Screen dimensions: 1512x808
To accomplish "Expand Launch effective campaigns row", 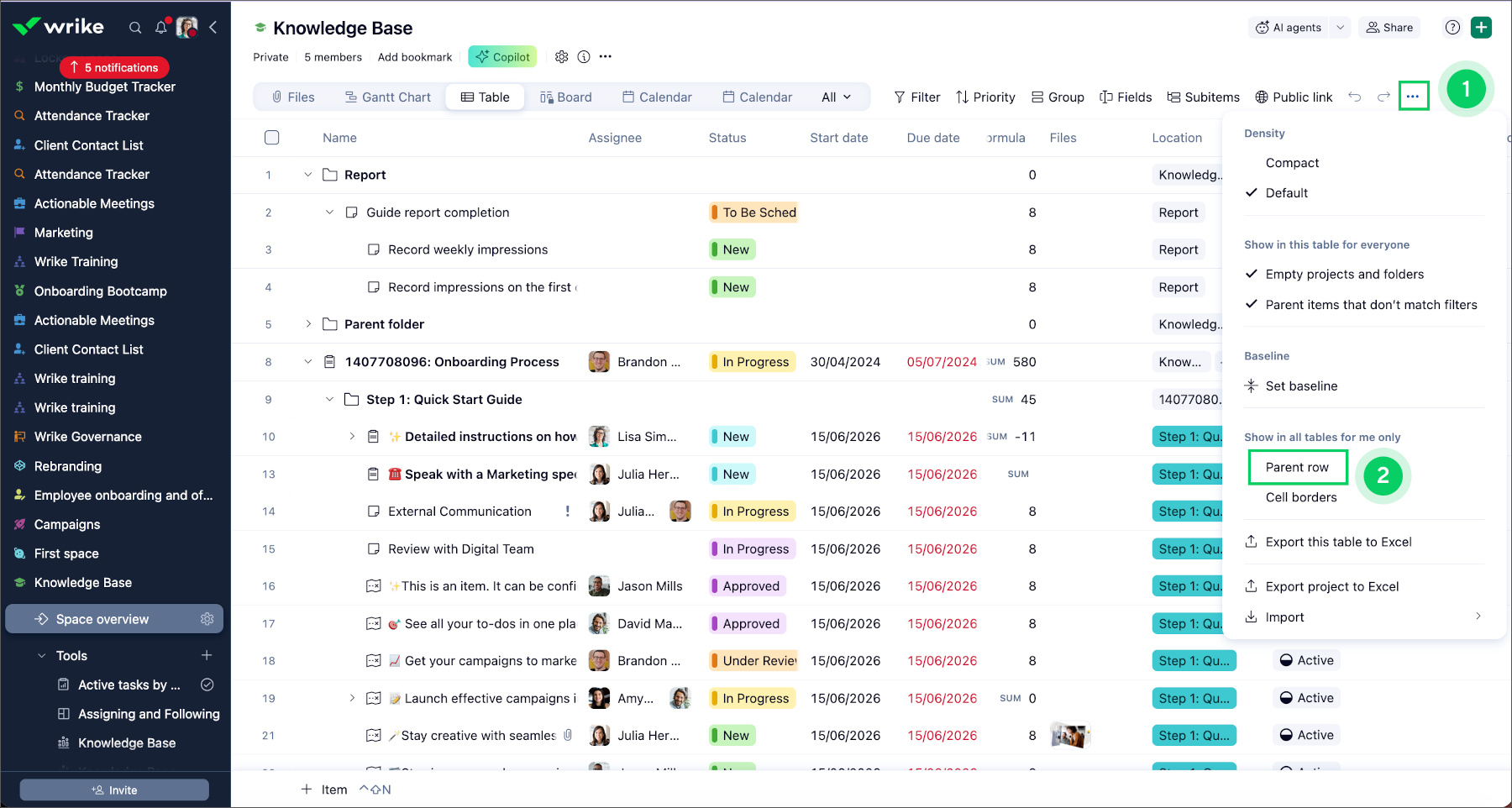I will click(352, 698).
